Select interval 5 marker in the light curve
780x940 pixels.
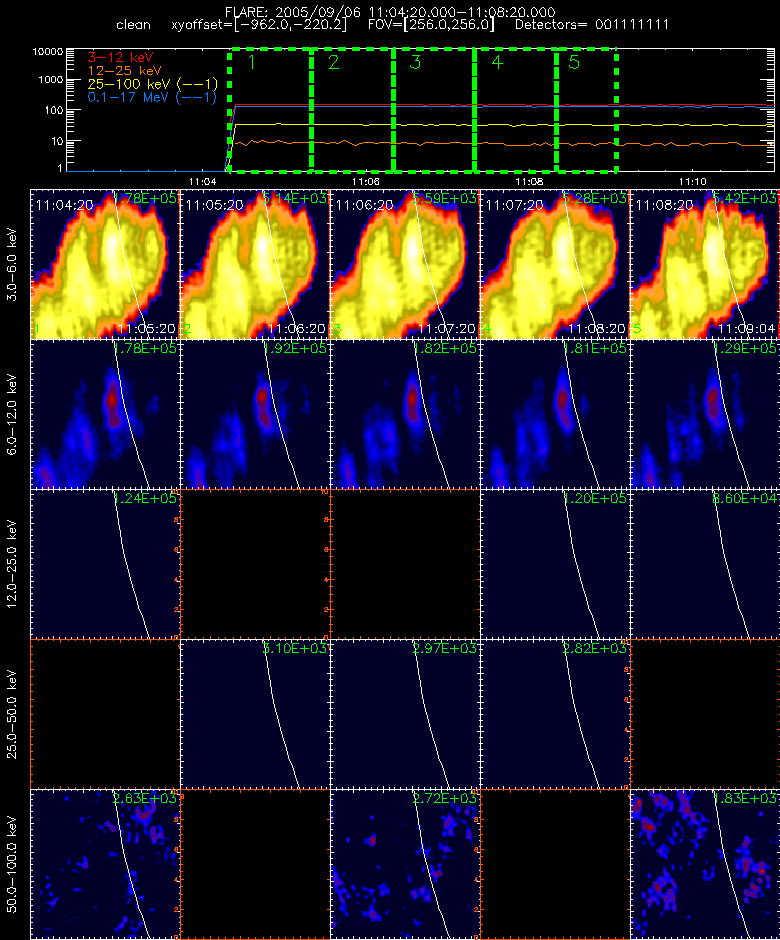(x=574, y=62)
